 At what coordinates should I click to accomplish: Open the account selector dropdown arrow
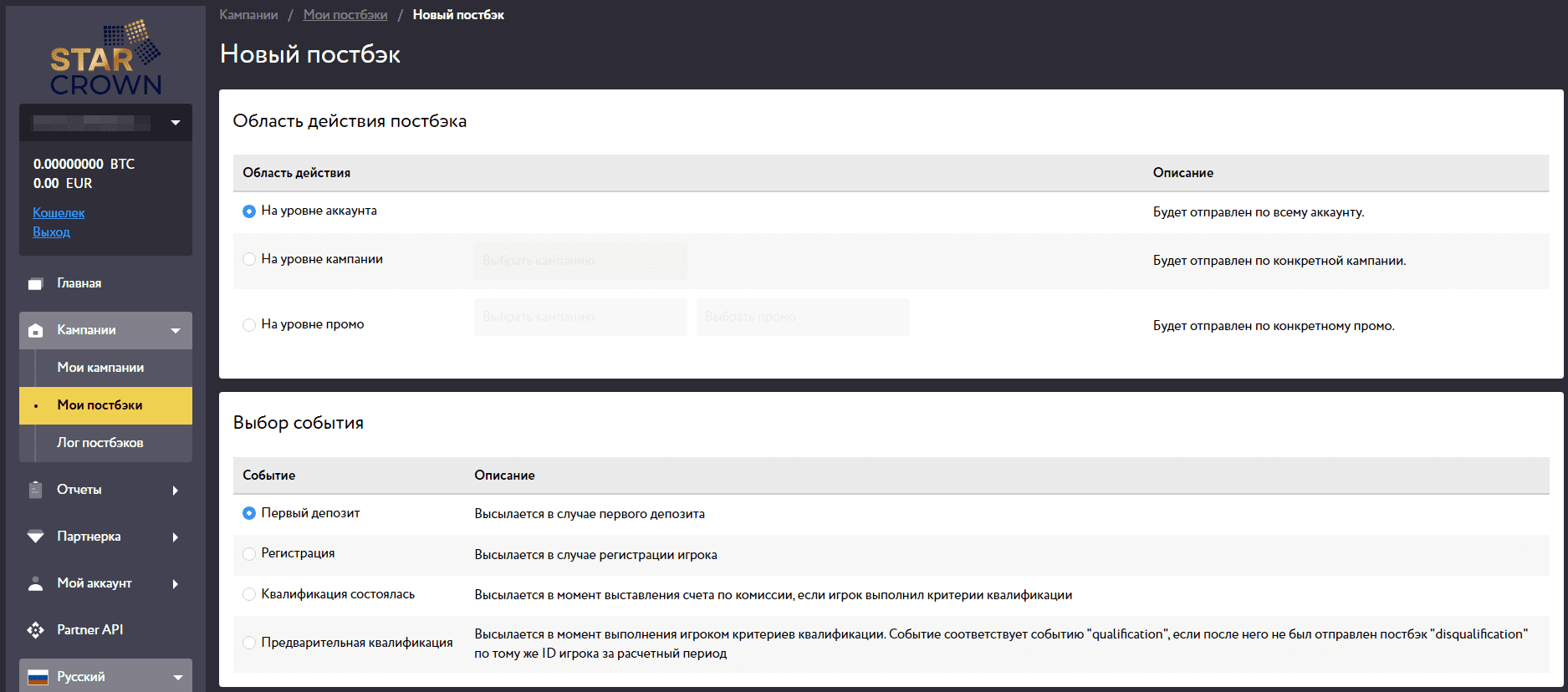point(176,123)
